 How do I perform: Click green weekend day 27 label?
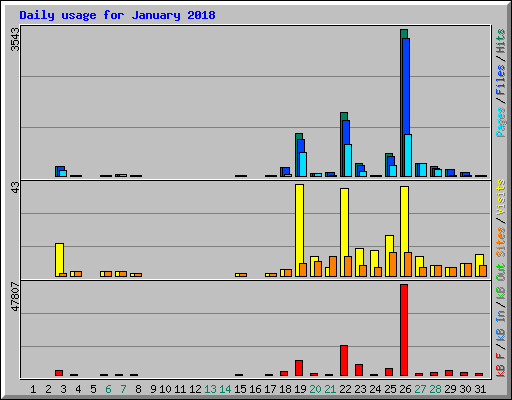[420, 389]
